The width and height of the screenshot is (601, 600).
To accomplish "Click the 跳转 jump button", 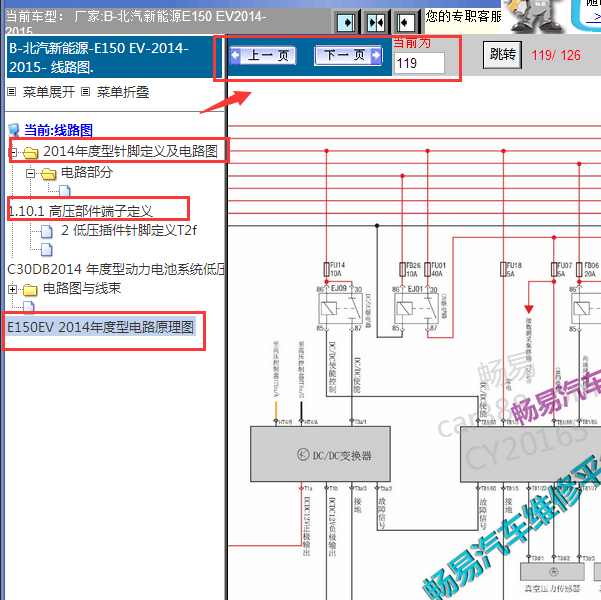I will click(502, 55).
